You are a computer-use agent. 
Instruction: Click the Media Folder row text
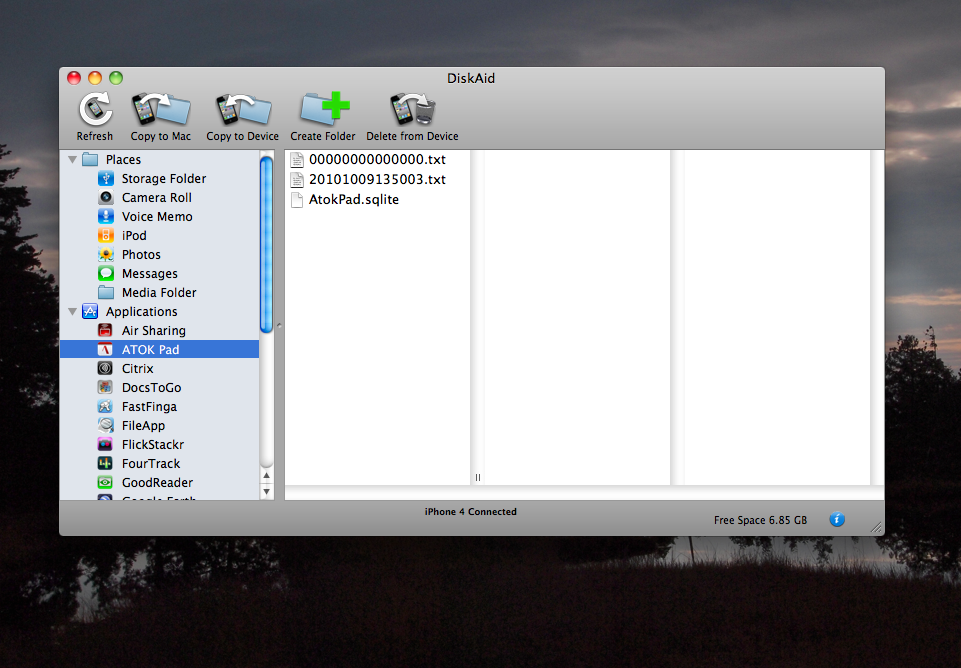point(159,292)
